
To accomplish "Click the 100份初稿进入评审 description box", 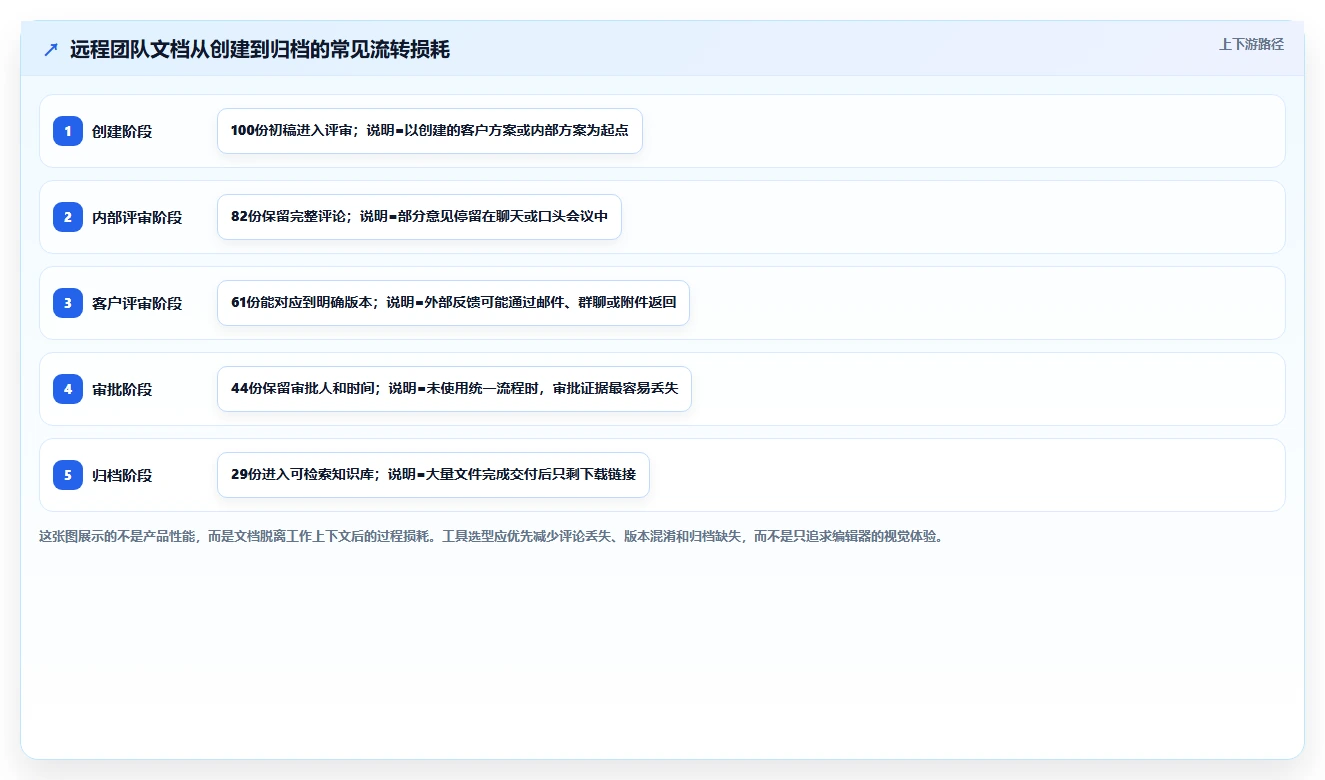I will click(430, 131).
